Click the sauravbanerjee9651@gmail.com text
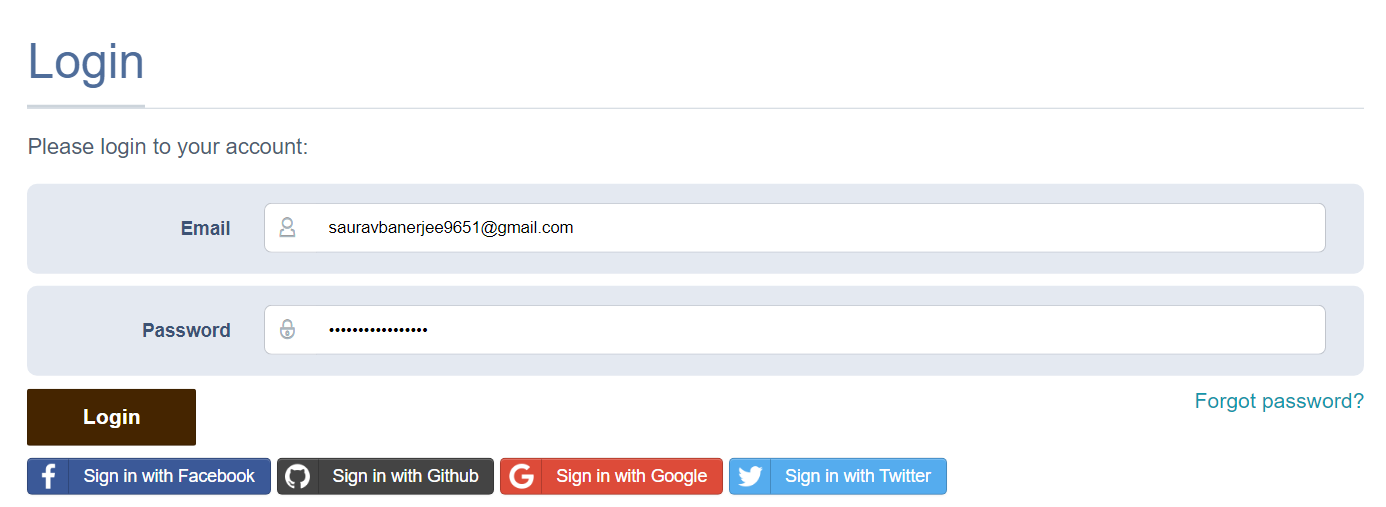This screenshot has height=507, width=1386. point(450,228)
